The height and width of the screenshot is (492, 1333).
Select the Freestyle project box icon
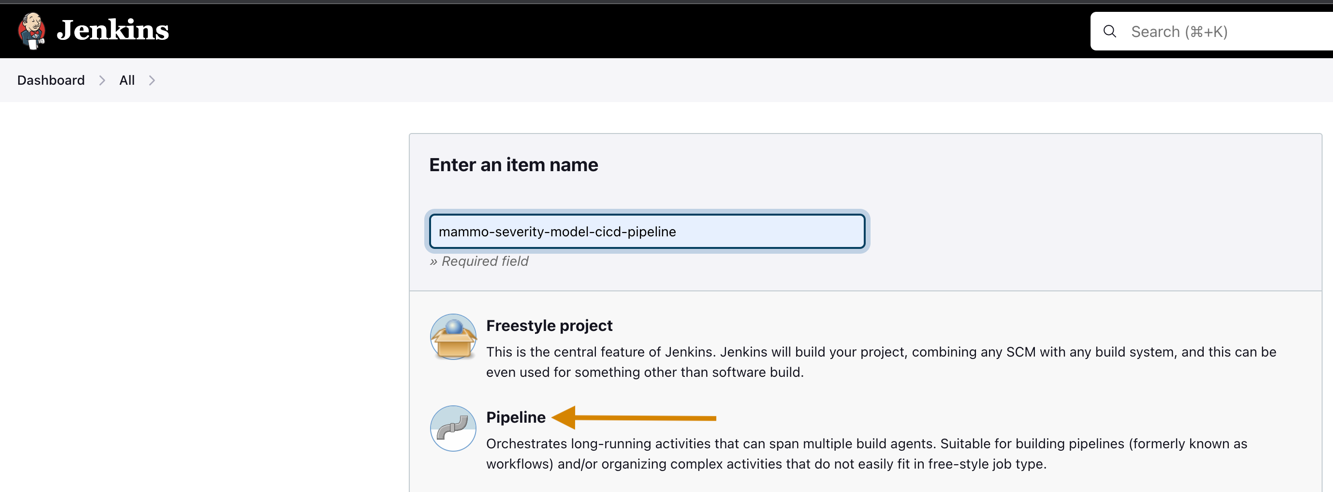tap(453, 337)
